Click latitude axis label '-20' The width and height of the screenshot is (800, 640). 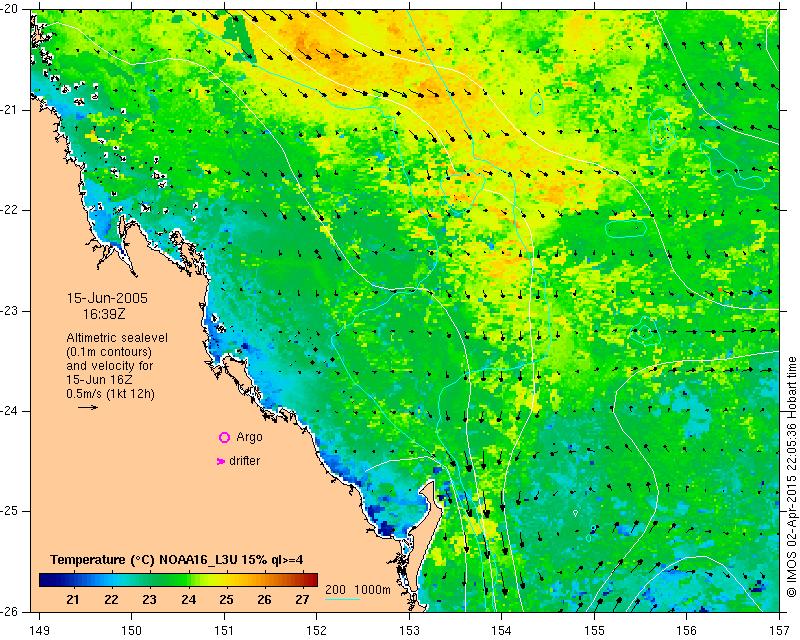(x=10, y=9)
